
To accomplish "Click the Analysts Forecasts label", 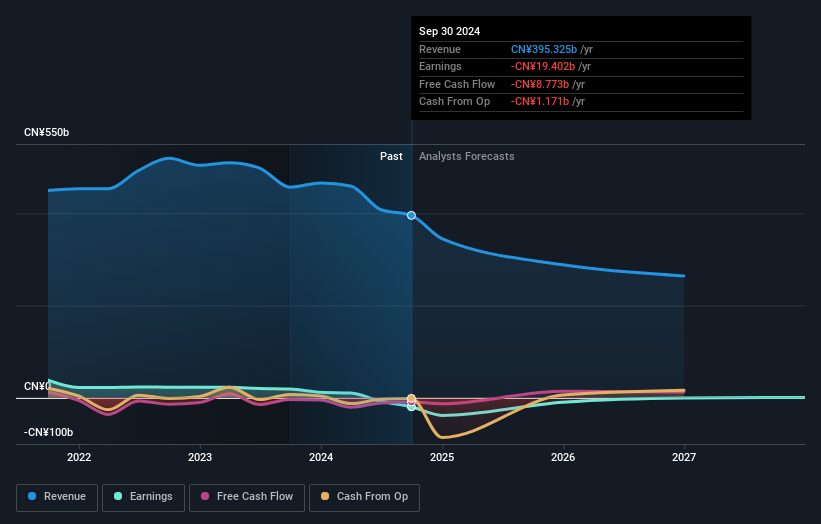I will [467, 157].
